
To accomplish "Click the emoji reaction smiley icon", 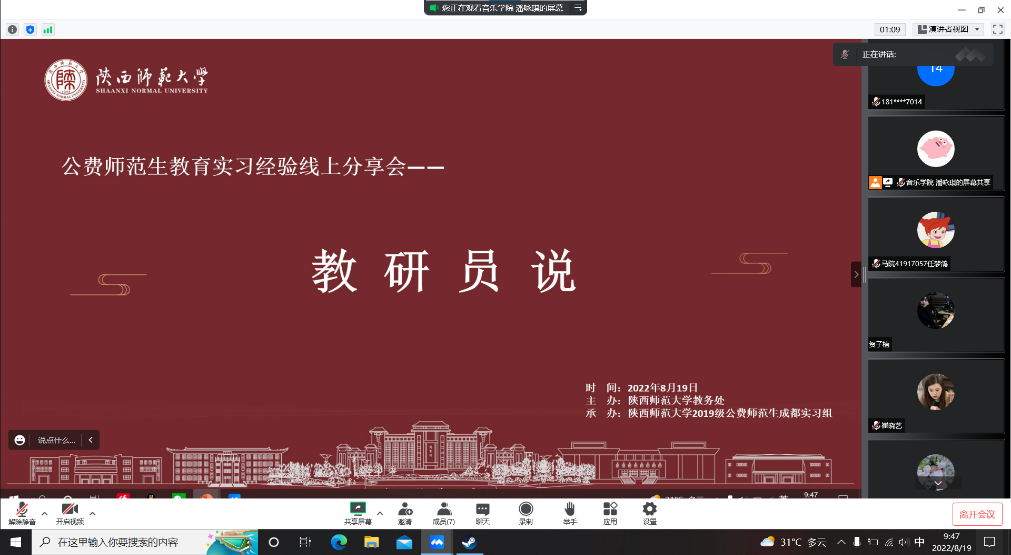I will pyautogui.click(x=20, y=440).
